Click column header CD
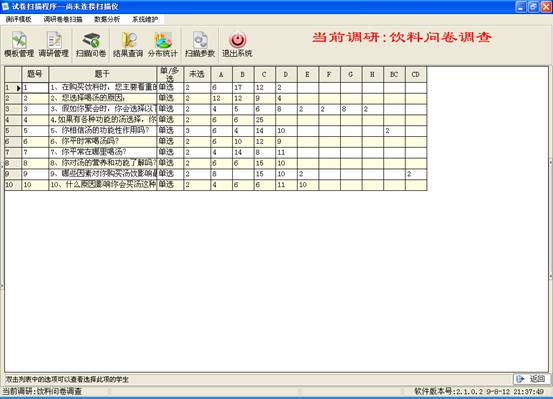 point(415,74)
